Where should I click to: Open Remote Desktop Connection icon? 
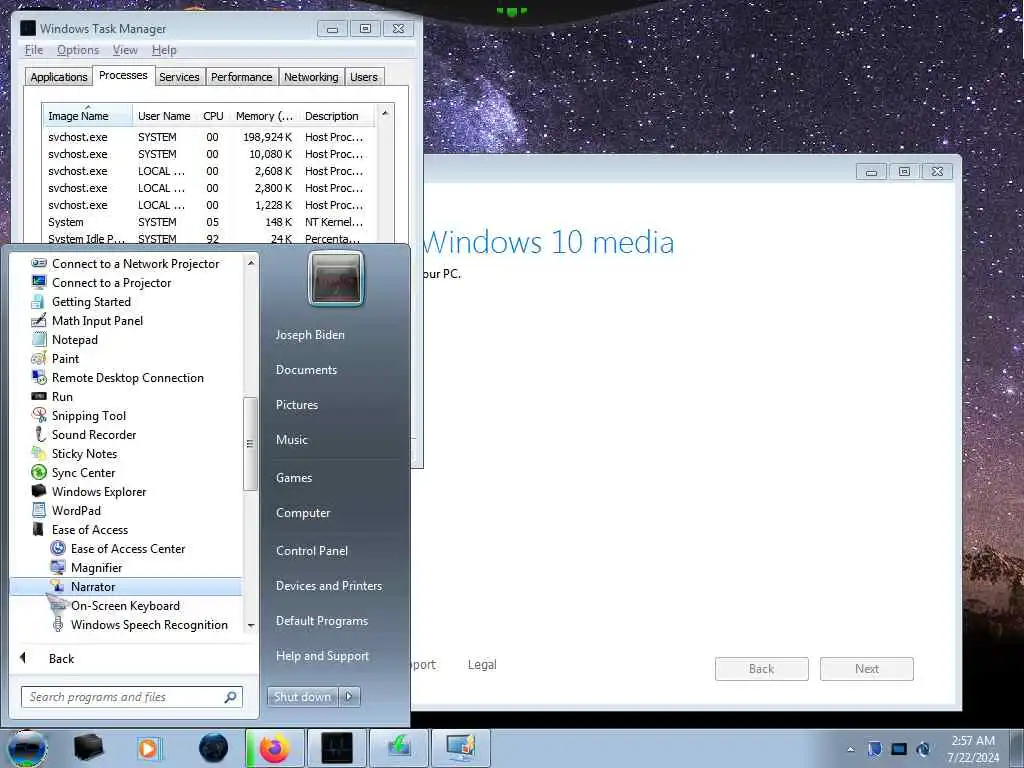[39, 377]
